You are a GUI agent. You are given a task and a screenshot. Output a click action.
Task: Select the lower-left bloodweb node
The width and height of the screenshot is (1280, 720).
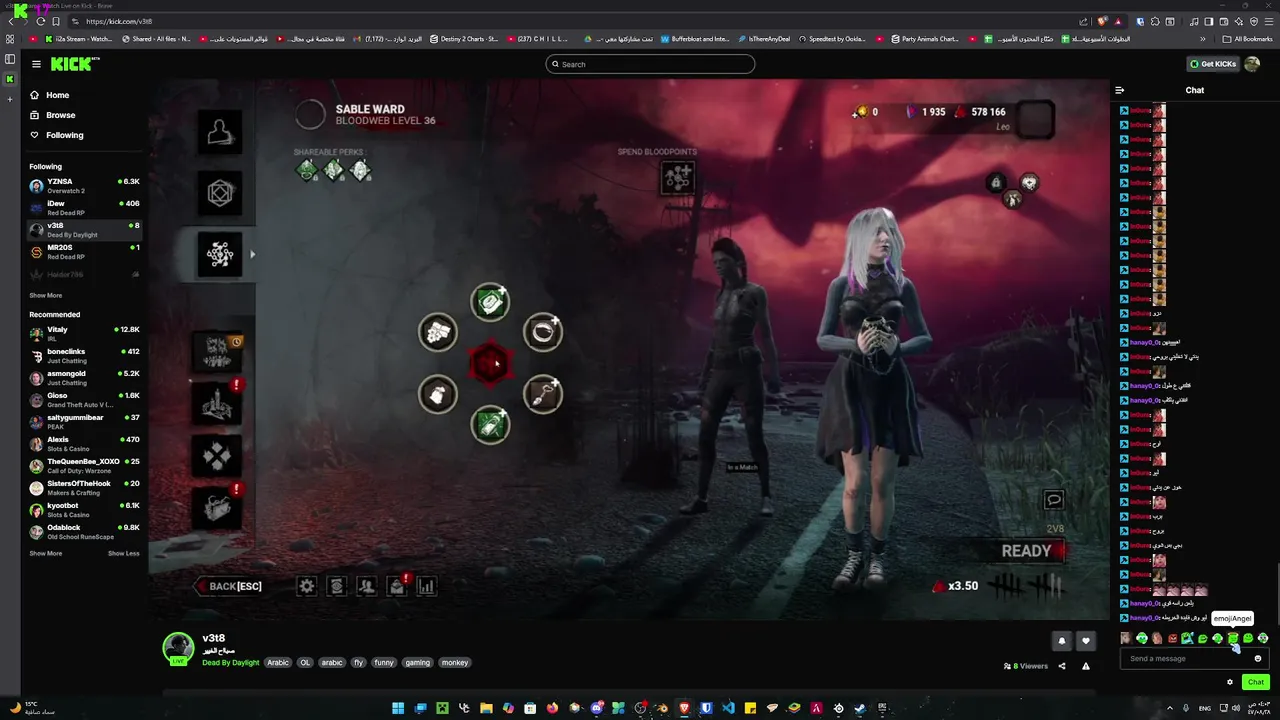point(438,394)
